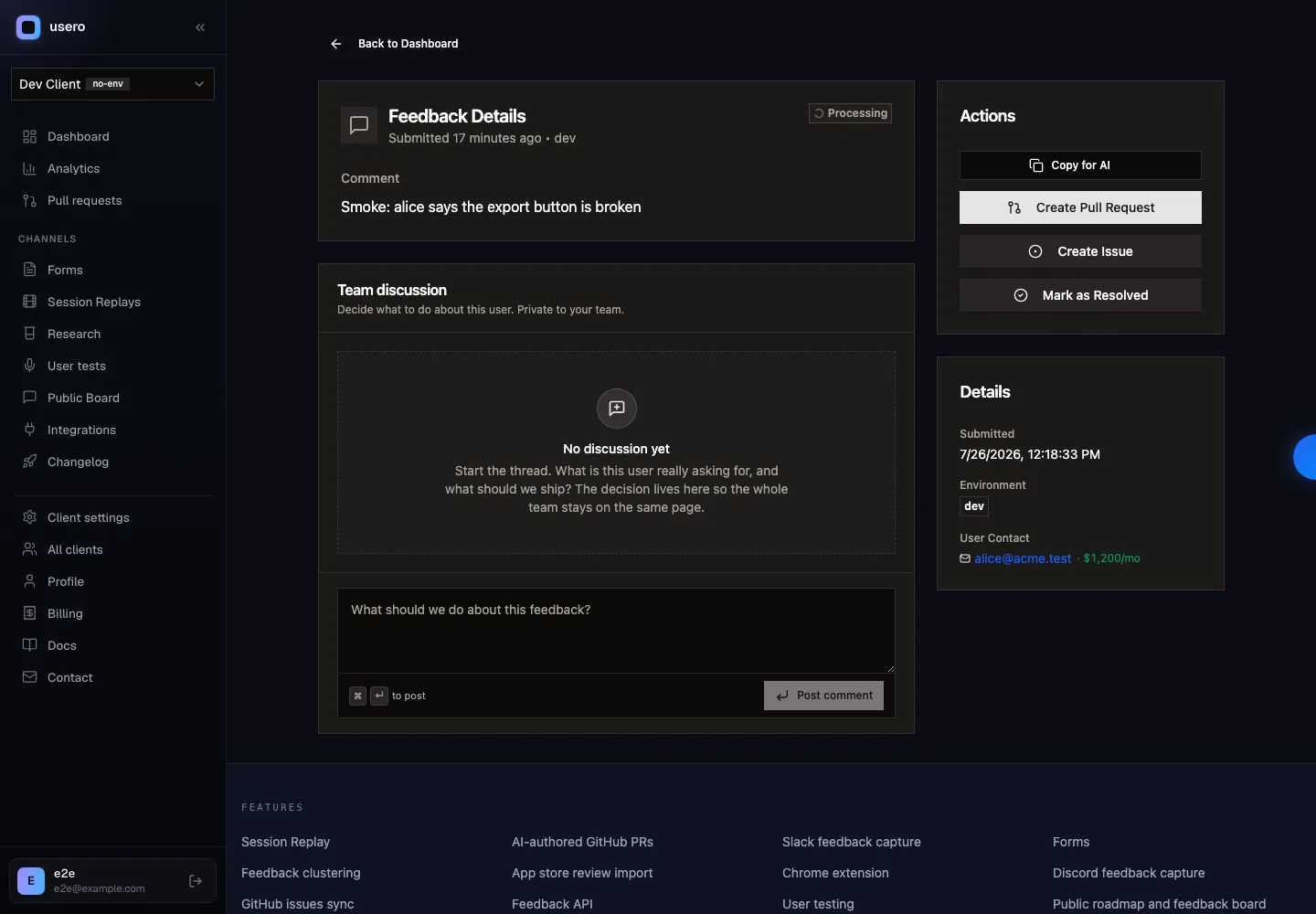
Task: Click the comment text about export button
Action: pyautogui.click(x=491, y=207)
